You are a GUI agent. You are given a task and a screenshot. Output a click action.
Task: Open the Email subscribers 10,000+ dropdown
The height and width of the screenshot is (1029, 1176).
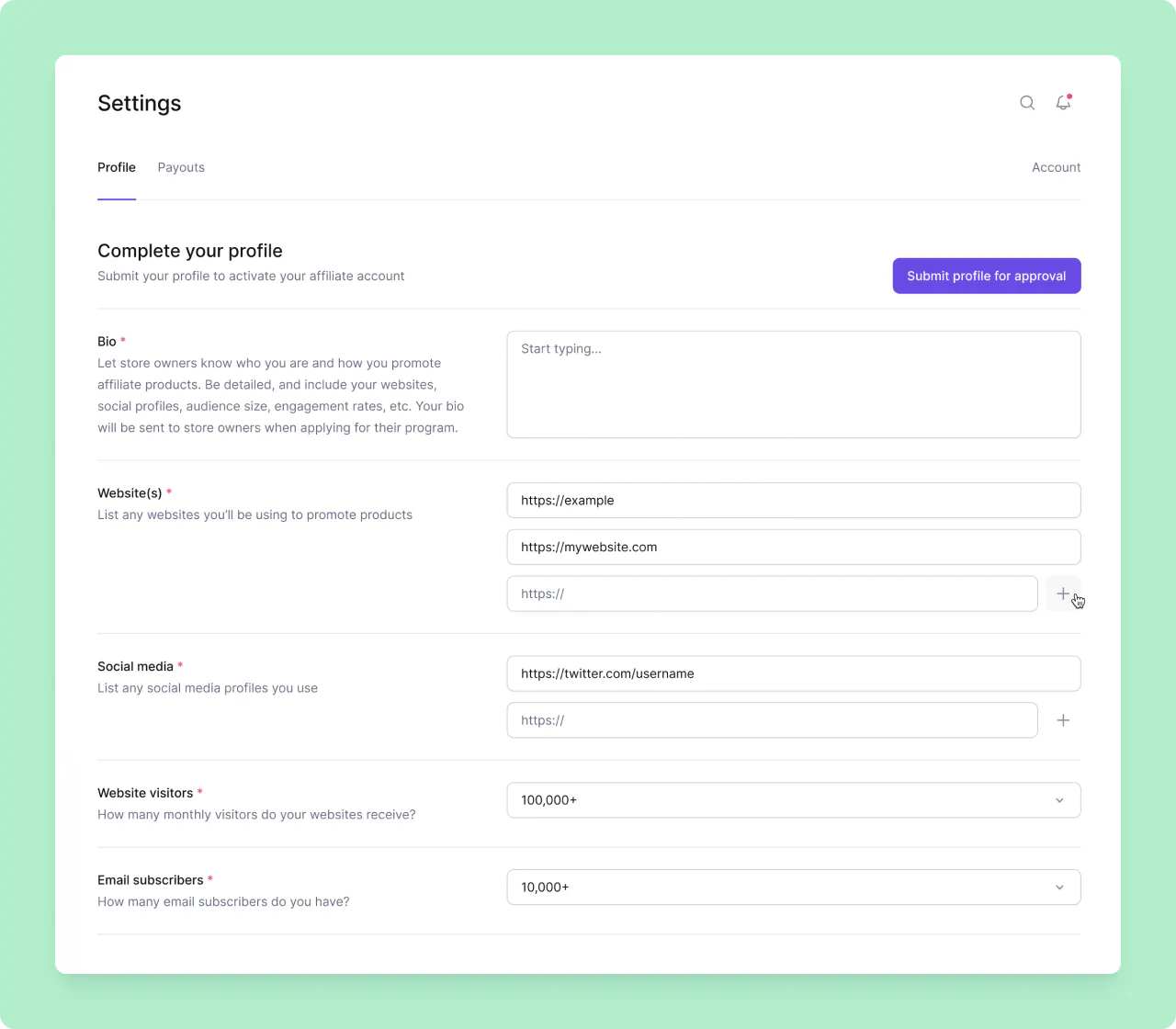coord(781,888)
